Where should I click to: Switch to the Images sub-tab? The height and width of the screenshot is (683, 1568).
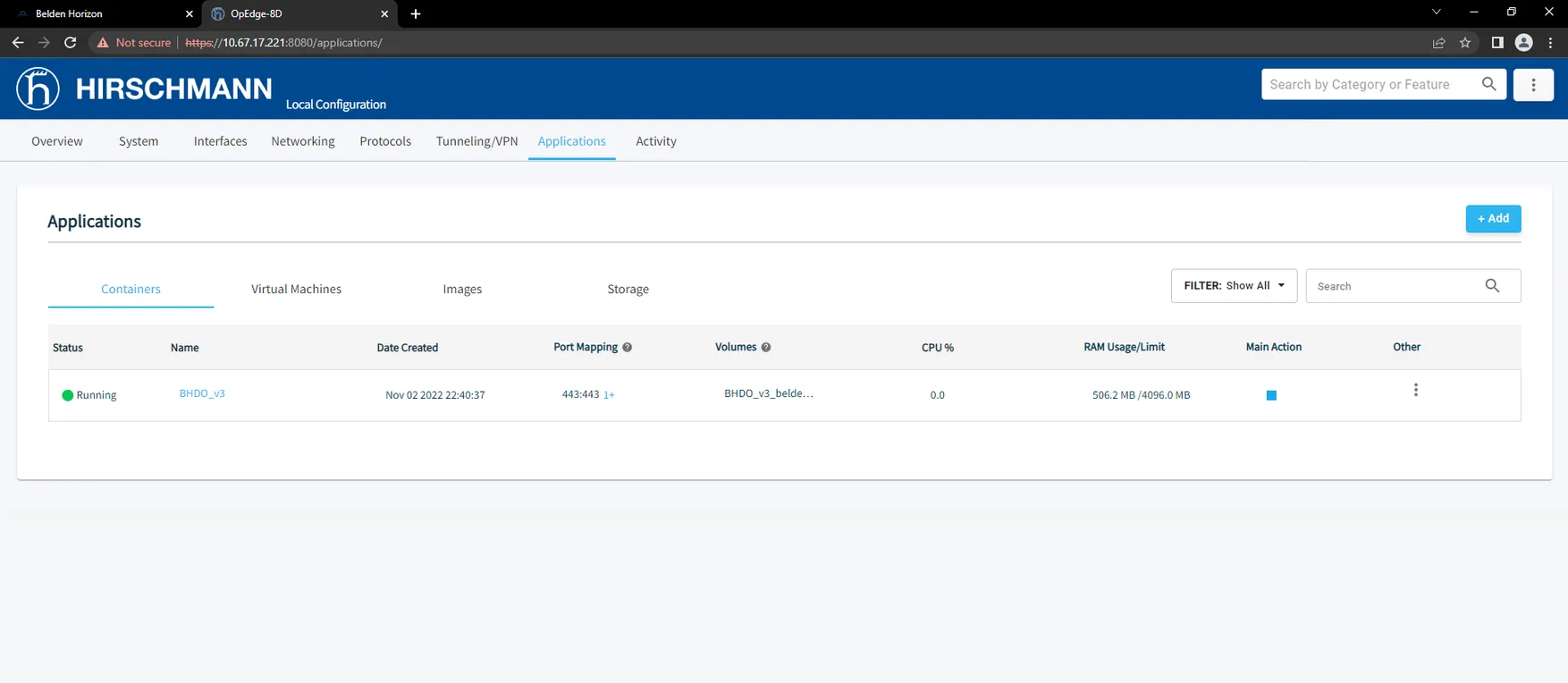tap(462, 289)
